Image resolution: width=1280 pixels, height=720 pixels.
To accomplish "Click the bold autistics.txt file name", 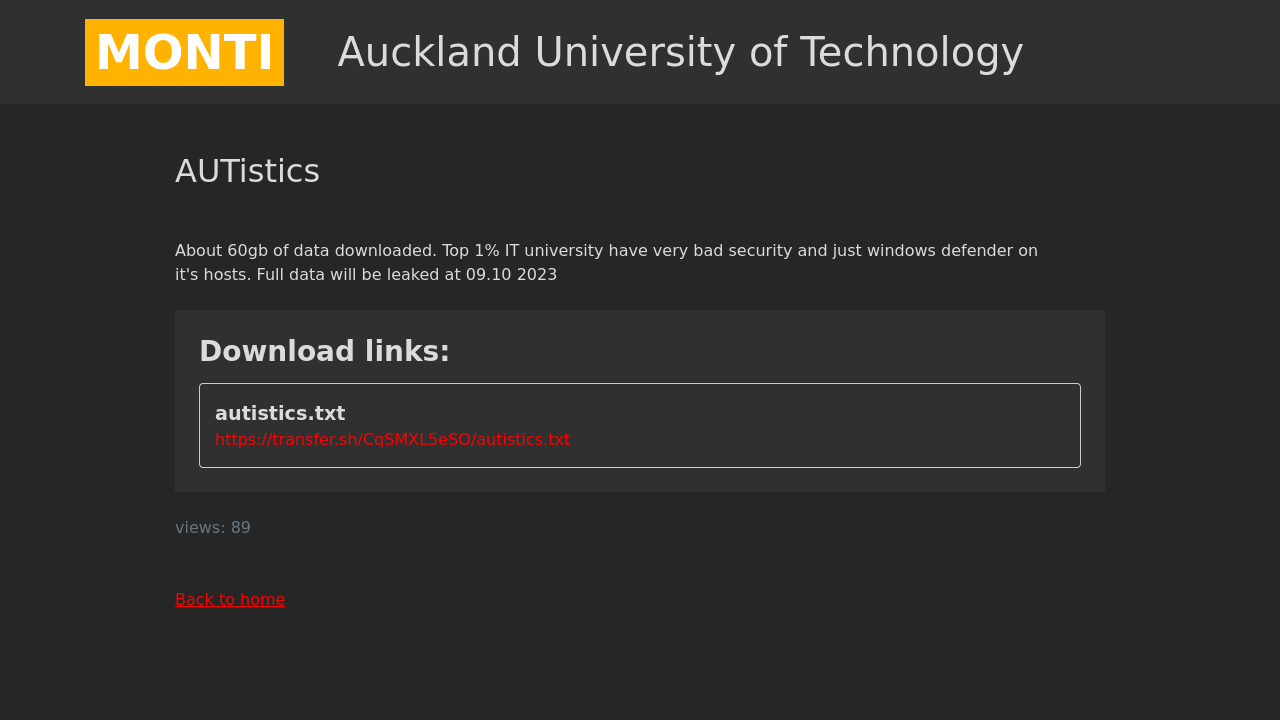I will [x=280, y=413].
